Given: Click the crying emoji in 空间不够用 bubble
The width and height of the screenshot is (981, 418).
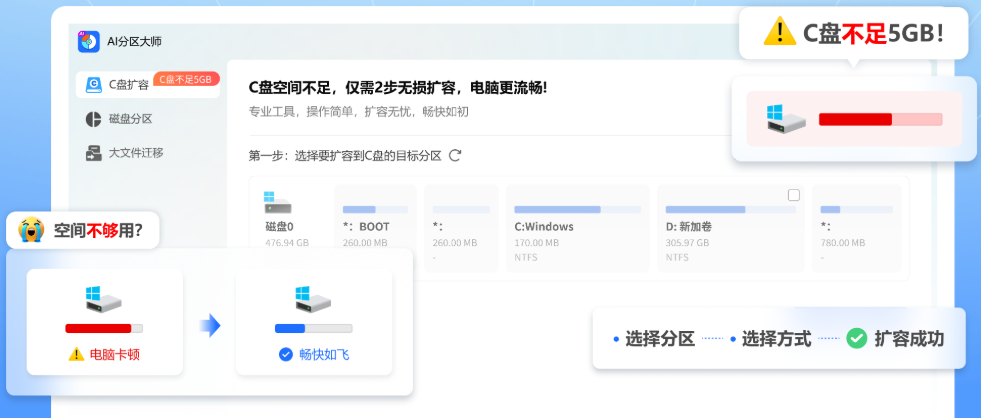Looking at the screenshot, I should coord(31,230).
